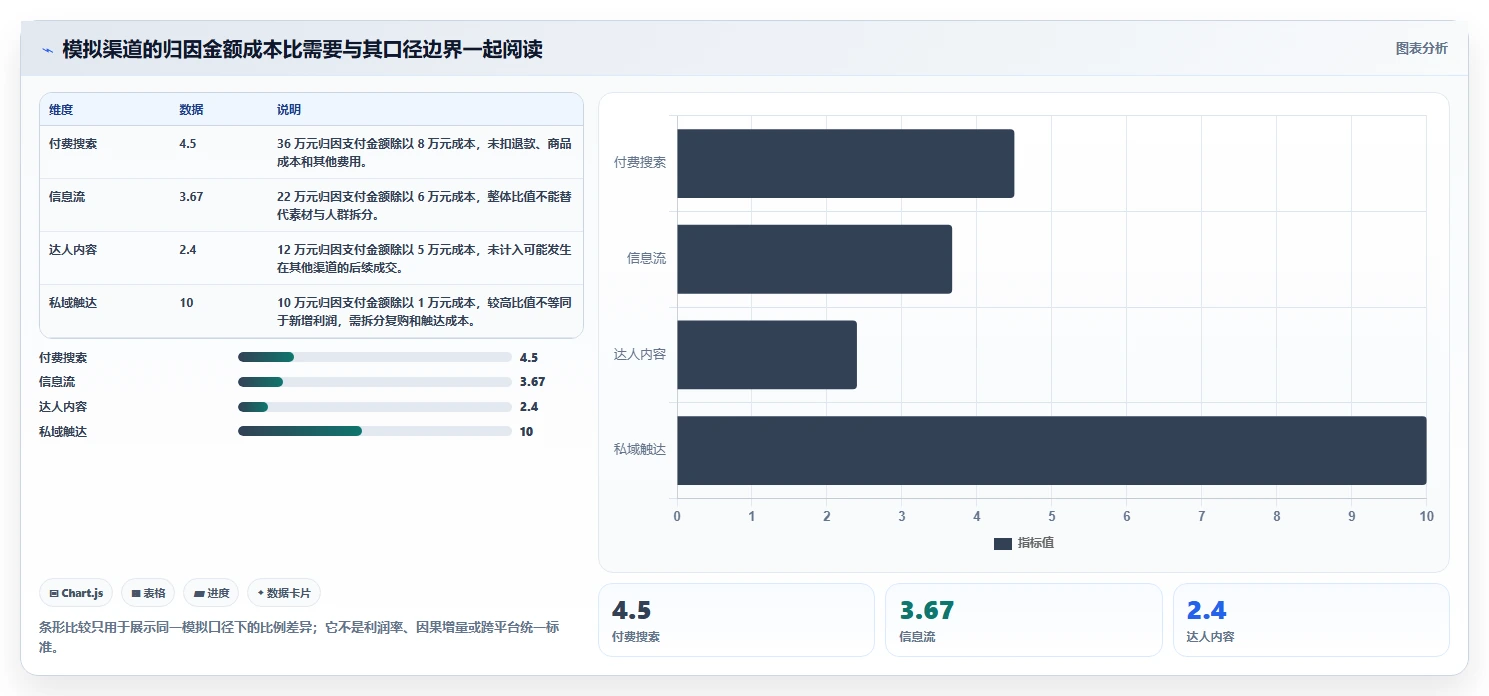
Task: Click the lightning icon beside the title
Action: [47, 50]
